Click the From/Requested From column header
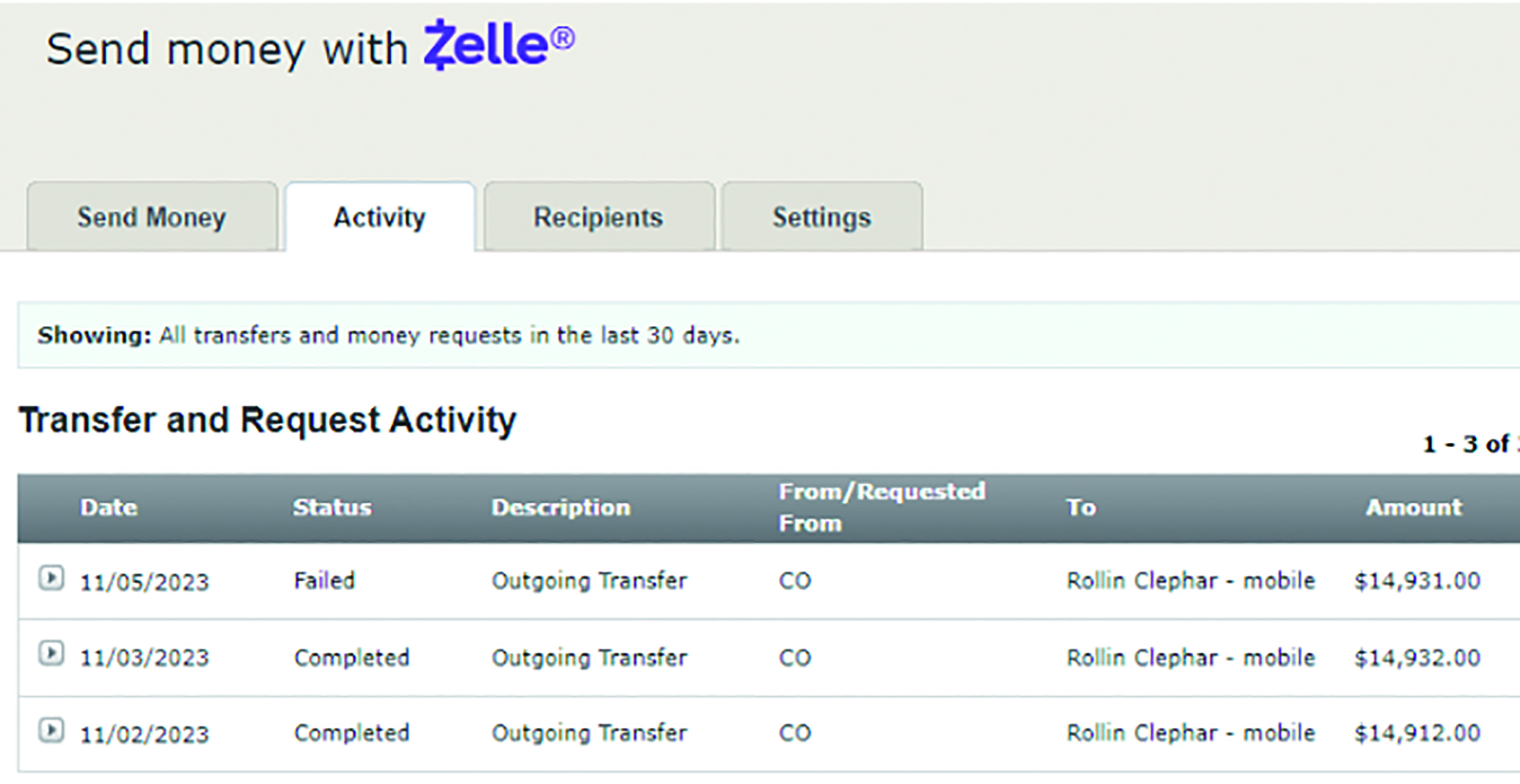 pos(882,507)
